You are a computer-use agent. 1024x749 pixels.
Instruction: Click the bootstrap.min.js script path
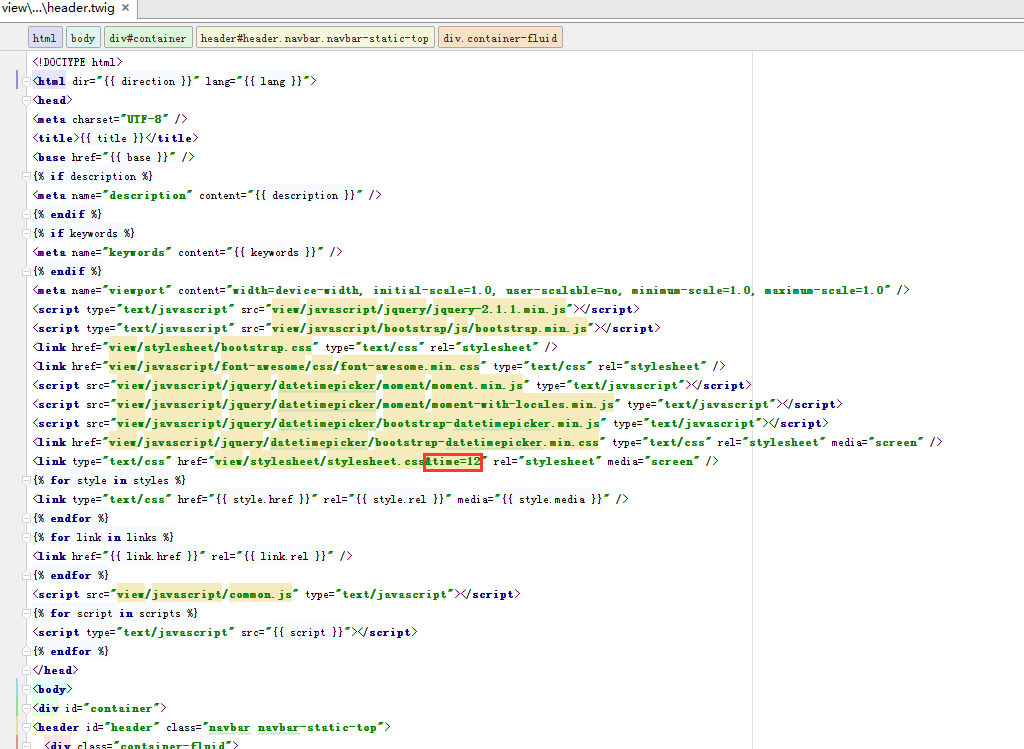point(429,328)
